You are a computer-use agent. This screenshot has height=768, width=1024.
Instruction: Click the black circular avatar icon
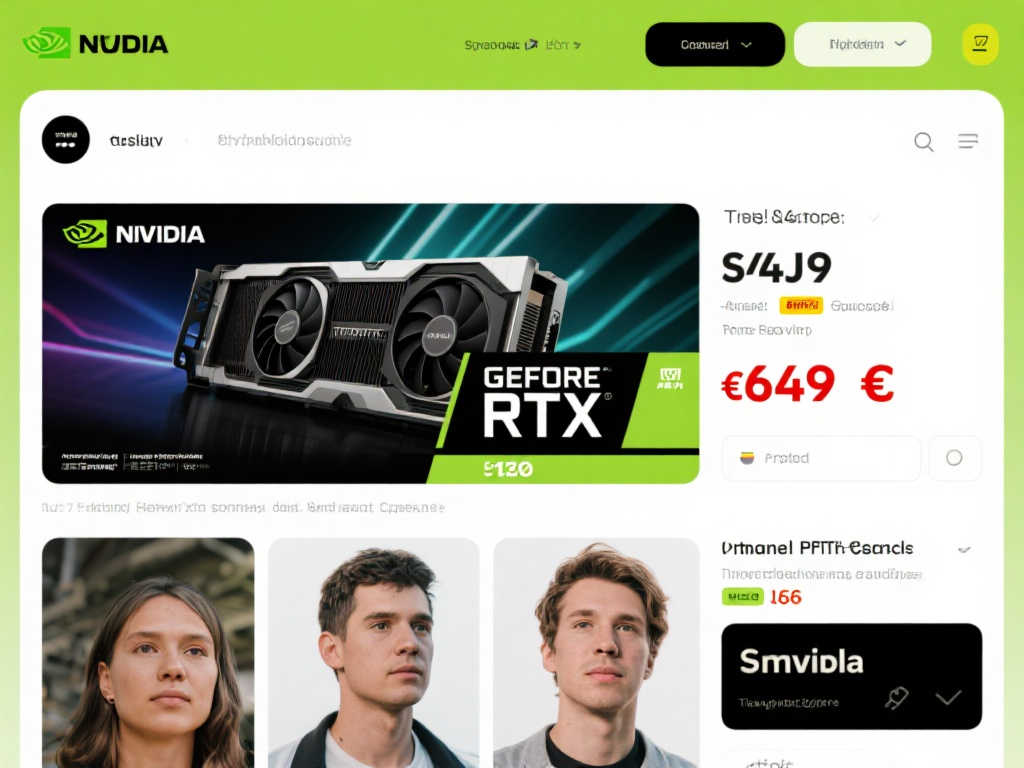tap(65, 140)
